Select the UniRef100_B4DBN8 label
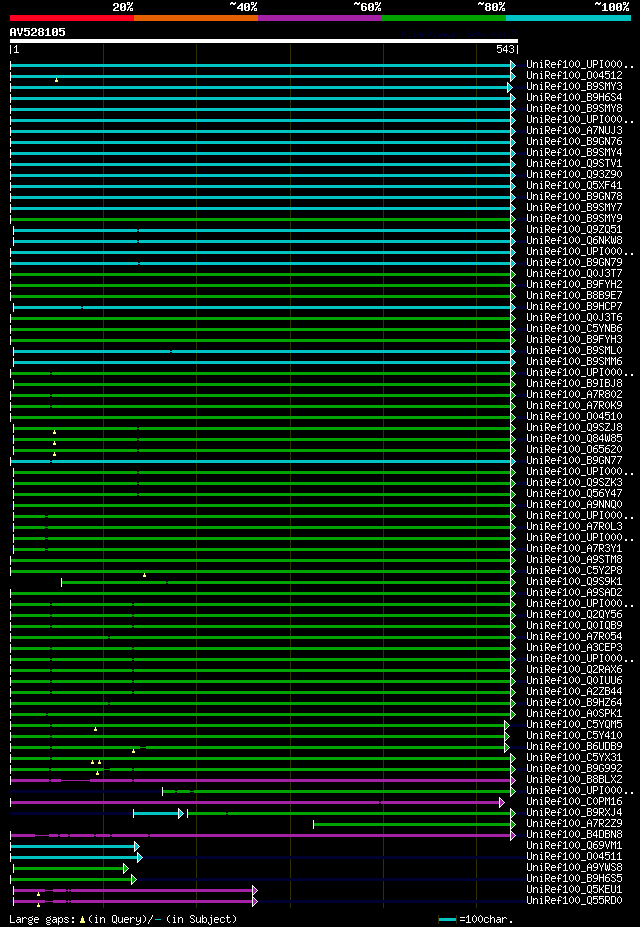The width and height of the screenshot is (640, 927). click(x=574, y=835)
